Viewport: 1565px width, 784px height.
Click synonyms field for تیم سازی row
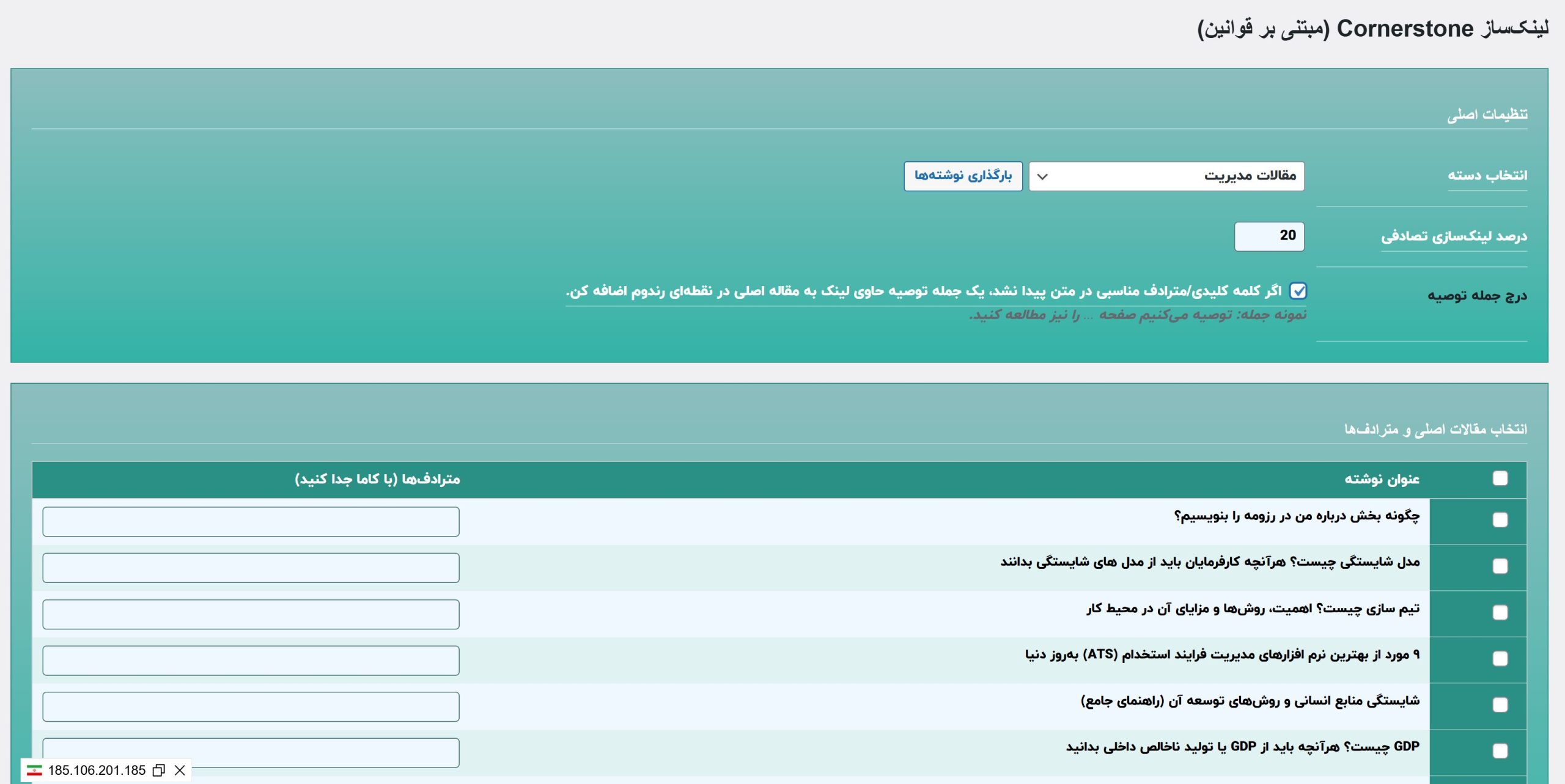(x=251, y=614)
